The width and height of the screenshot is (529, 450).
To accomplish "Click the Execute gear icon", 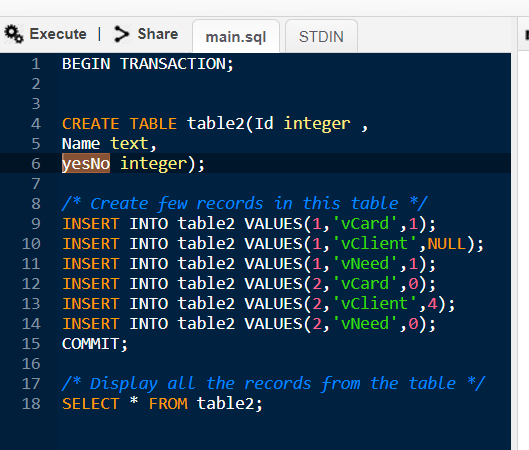I will tap(14, 34).
